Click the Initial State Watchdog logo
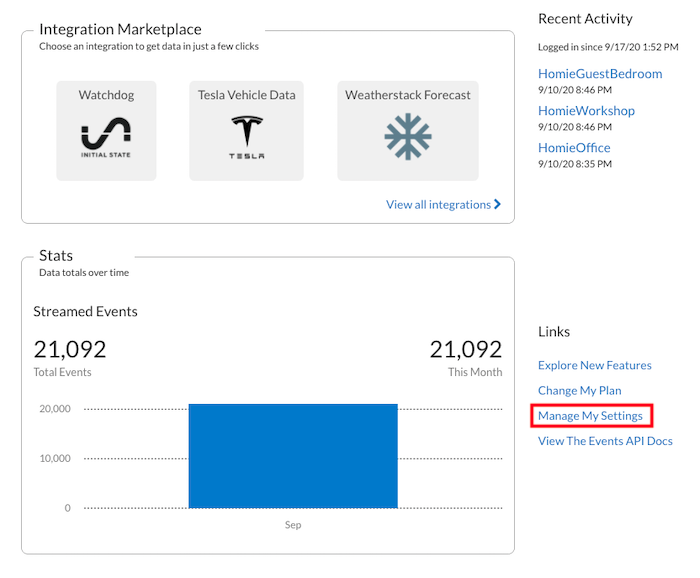Image resolution: width=700 pixels, height=578 pixels. click(x=106, y=137)
